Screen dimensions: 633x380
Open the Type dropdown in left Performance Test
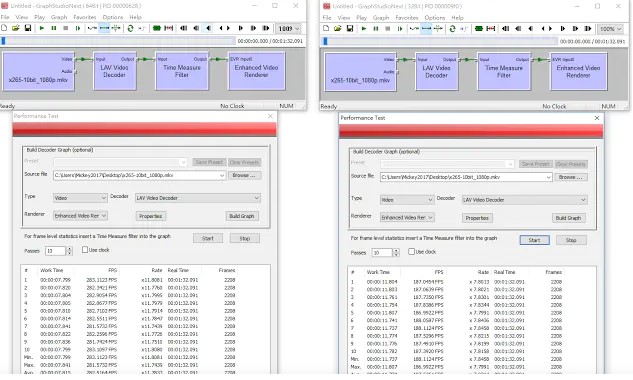coord(80,198)
